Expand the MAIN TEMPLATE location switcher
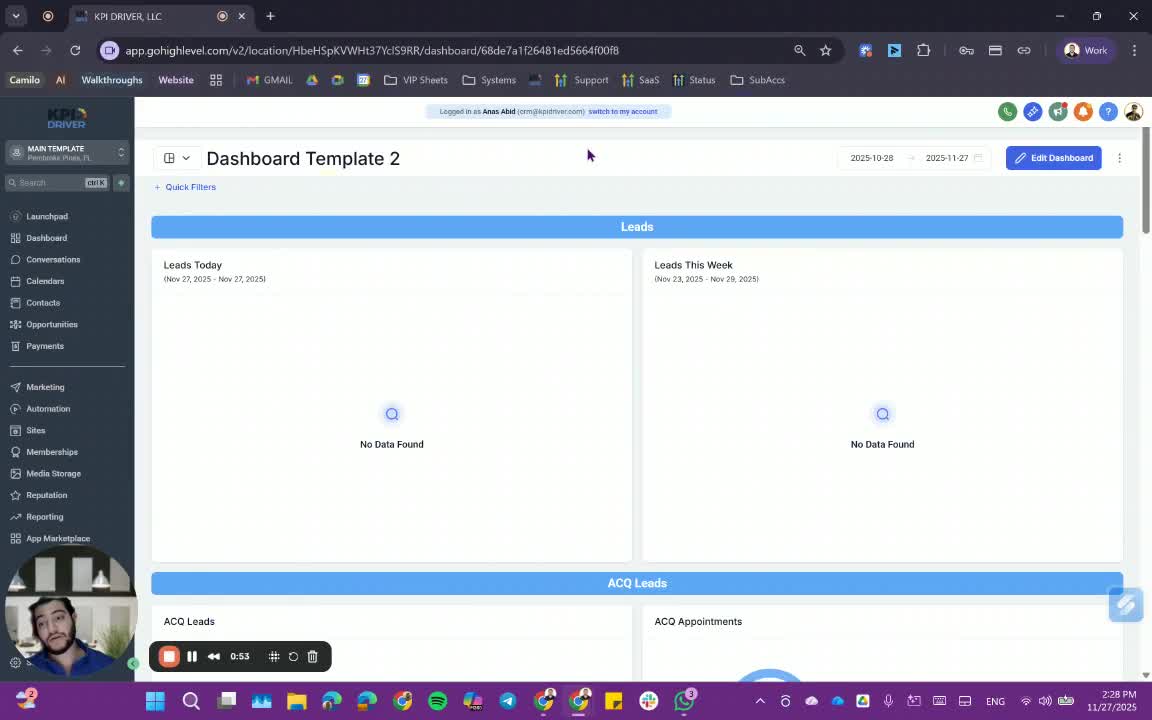 coord(68,153)
